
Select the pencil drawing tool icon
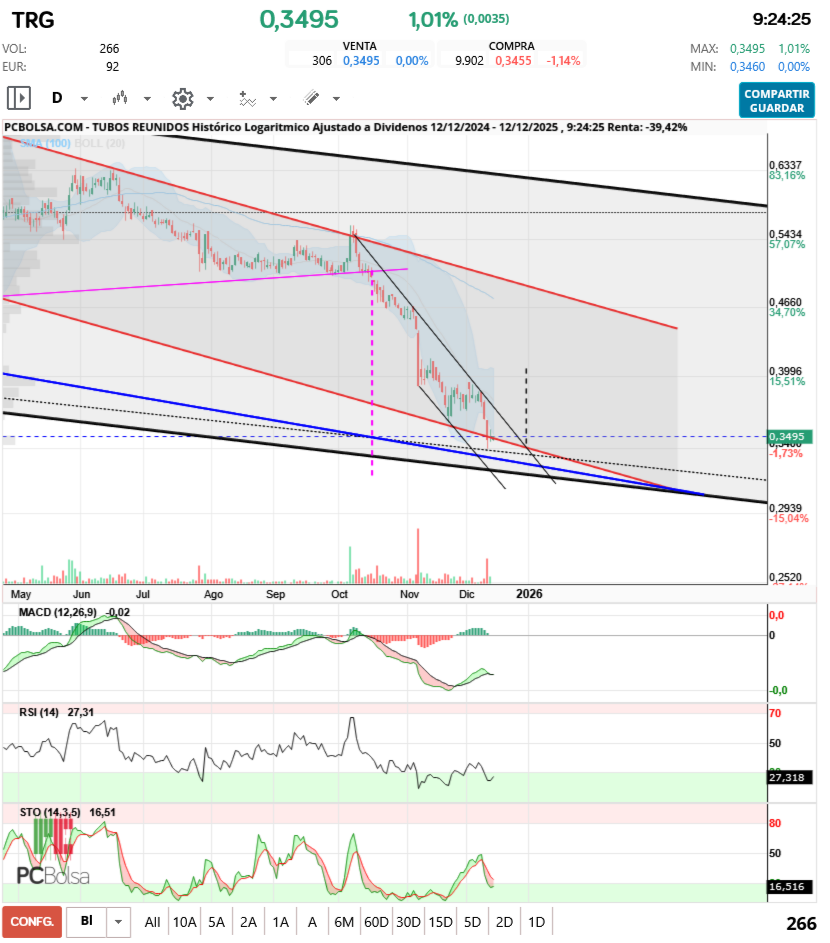pos(311,98)
